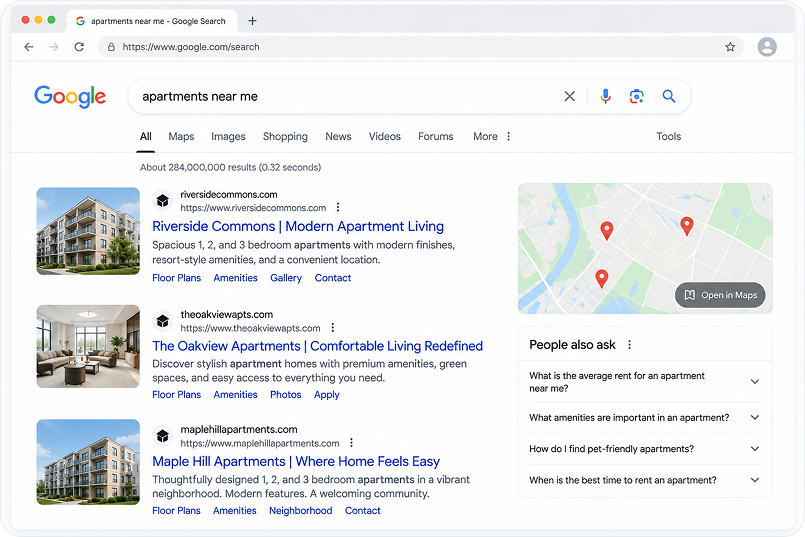Switch to the Forums search tab
This screenshot has height=537, width=805.
(x=435, y=137)
